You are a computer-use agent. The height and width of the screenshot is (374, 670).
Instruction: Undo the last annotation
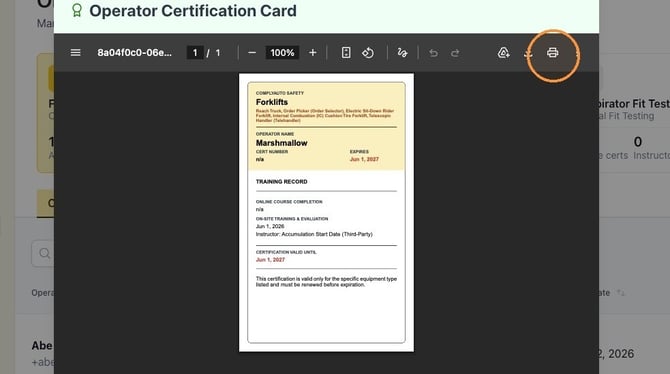pos(433,53)
